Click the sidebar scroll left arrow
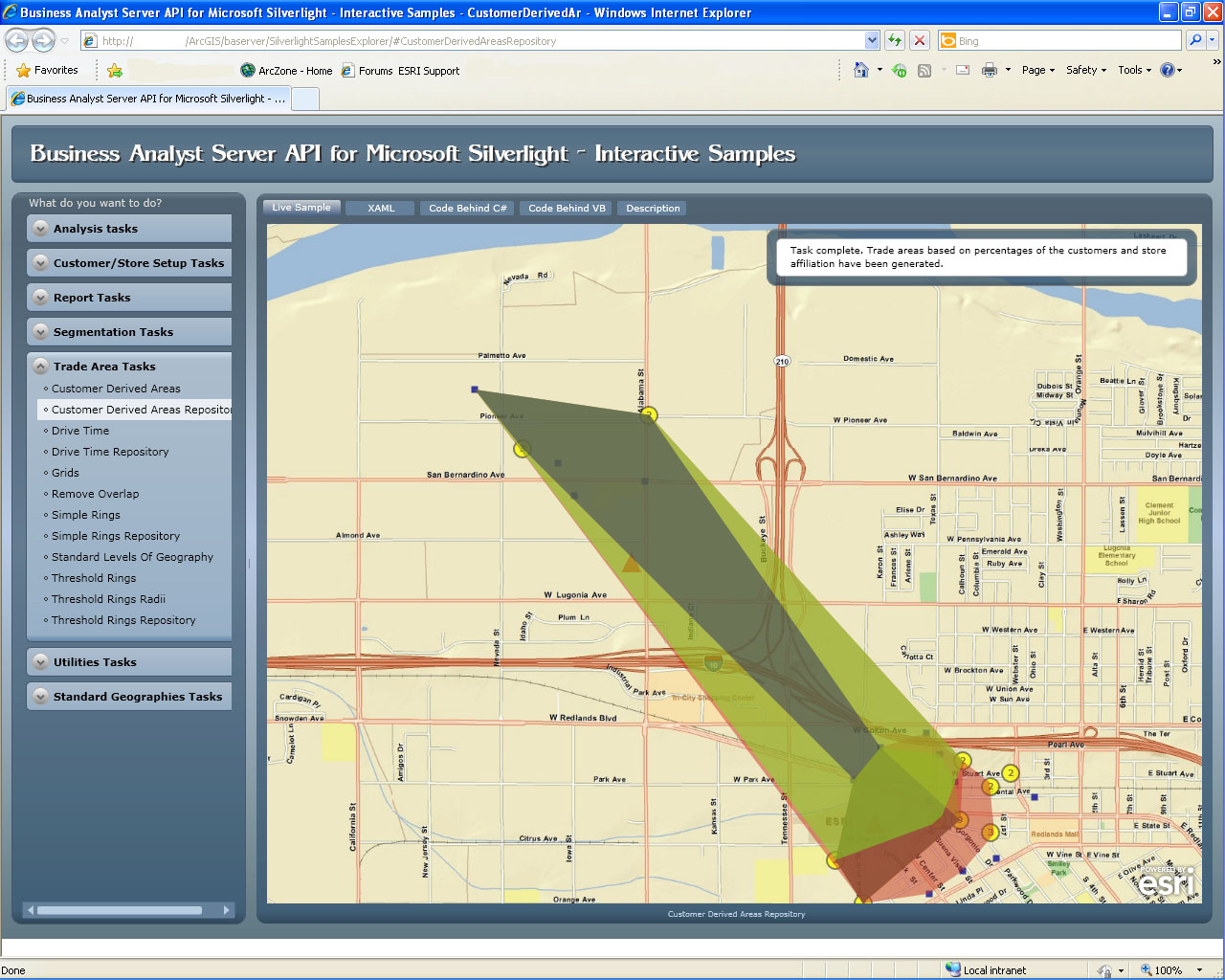This screenshot has height=980, width=1225. pyautogui.click(x=31, y=910)
